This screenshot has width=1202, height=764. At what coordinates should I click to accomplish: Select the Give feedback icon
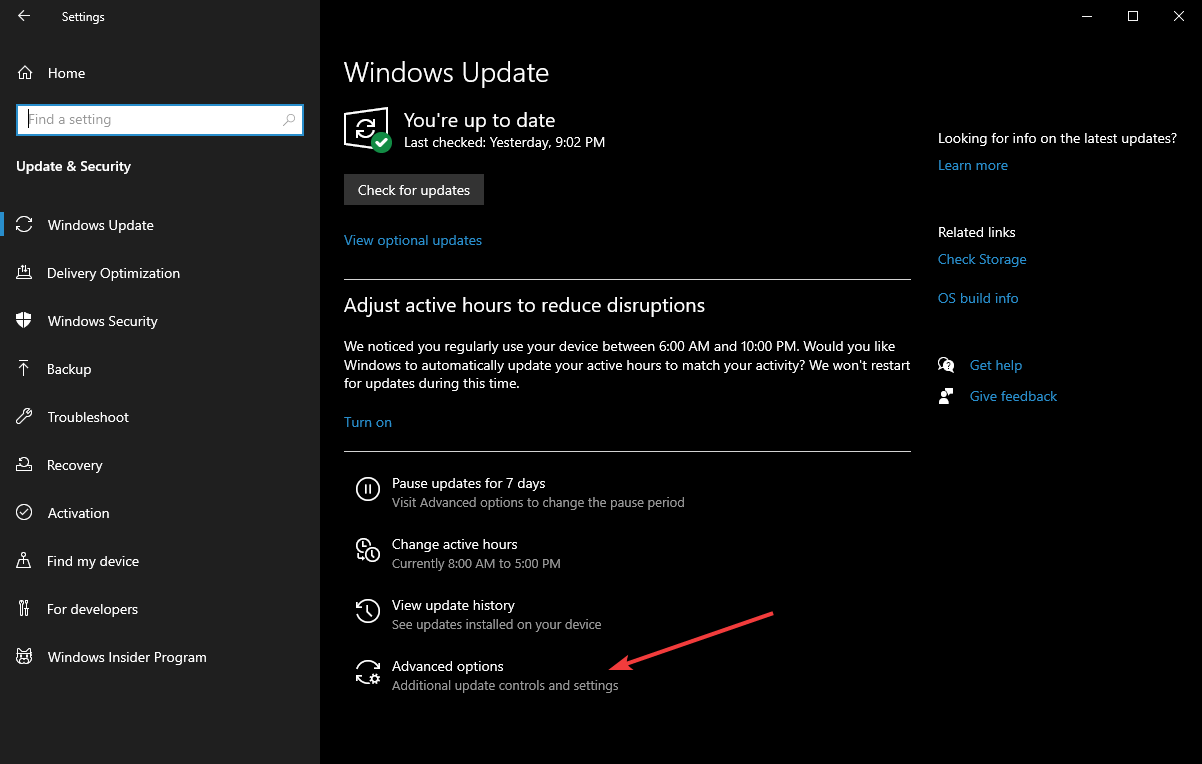[x=946, y=395]
